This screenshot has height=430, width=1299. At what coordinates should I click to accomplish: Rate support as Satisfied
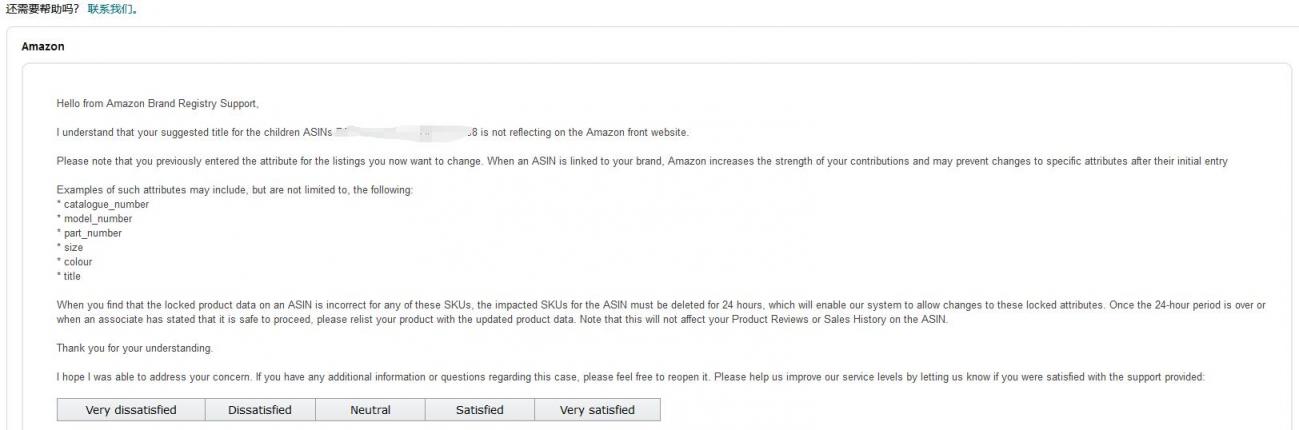tap(480, 410)
